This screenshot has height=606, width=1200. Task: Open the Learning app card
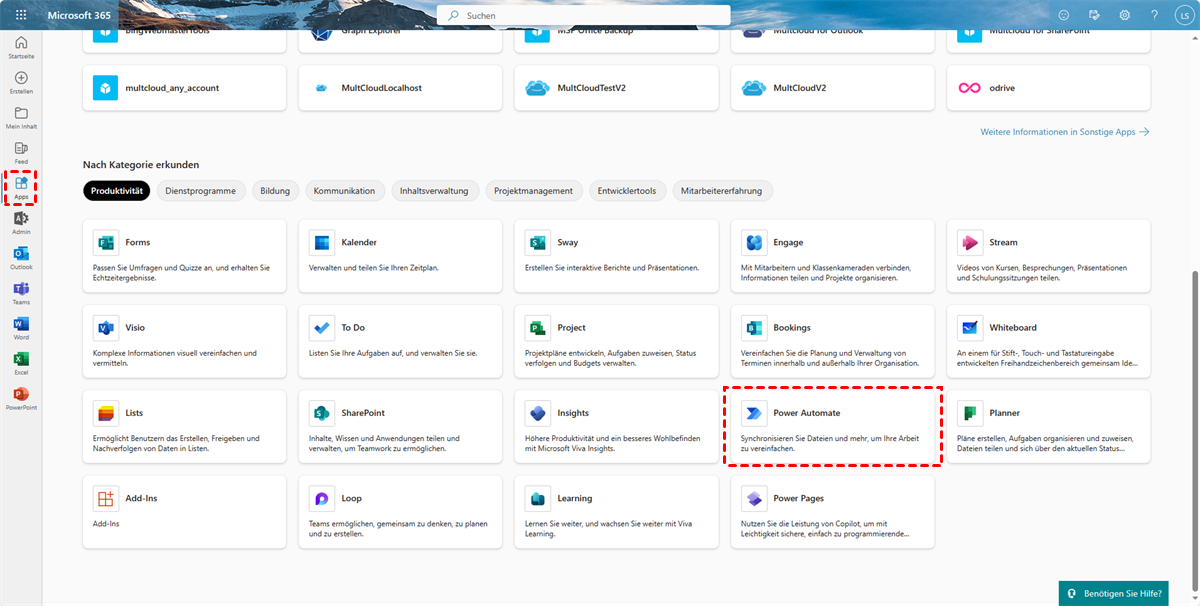pyautogui.click(x=616, y=512)
